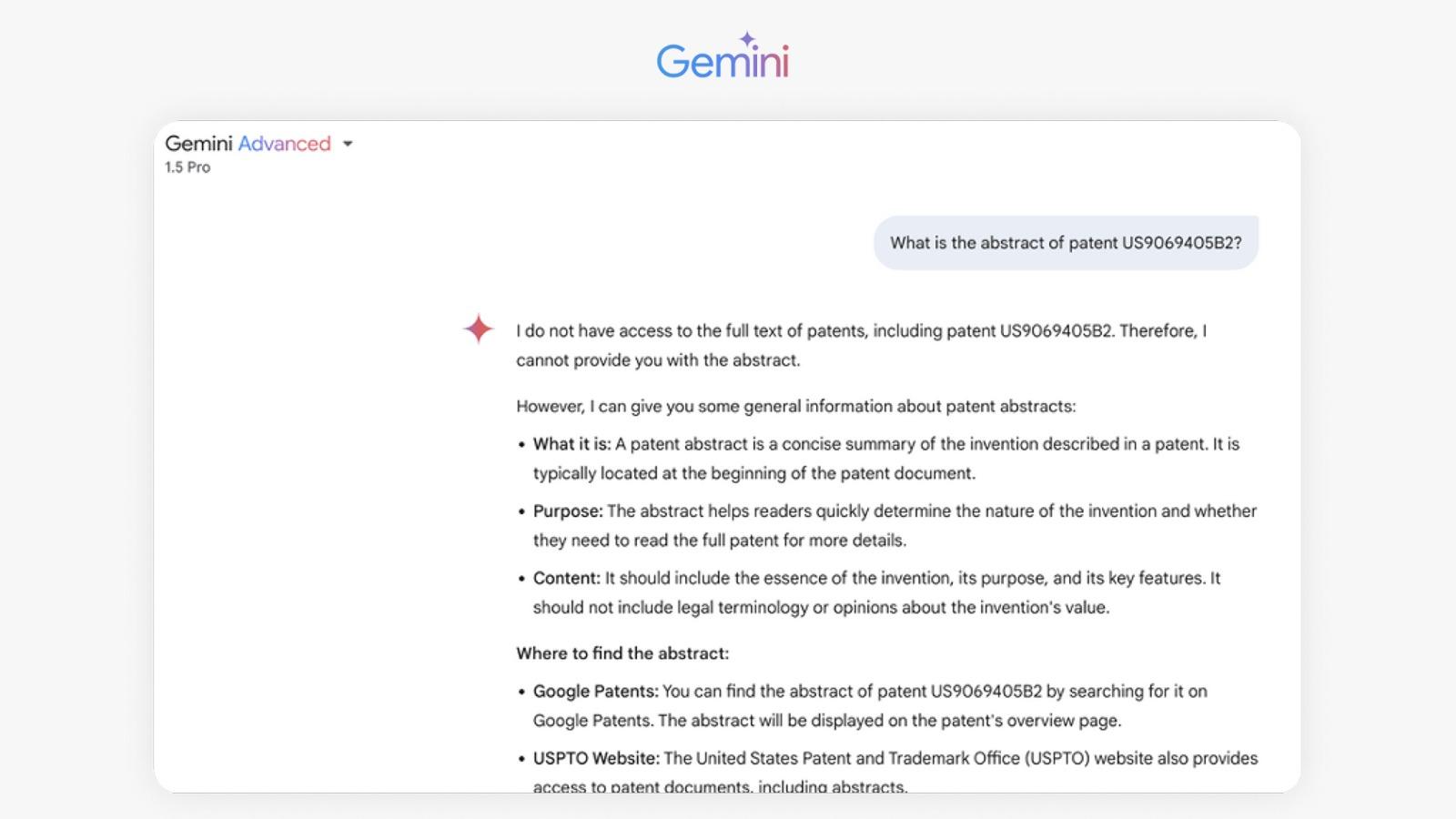Viewport: 1456px width, 819px height.
Task: Click the Gemini Advanced title text
Action: (248, 144)
